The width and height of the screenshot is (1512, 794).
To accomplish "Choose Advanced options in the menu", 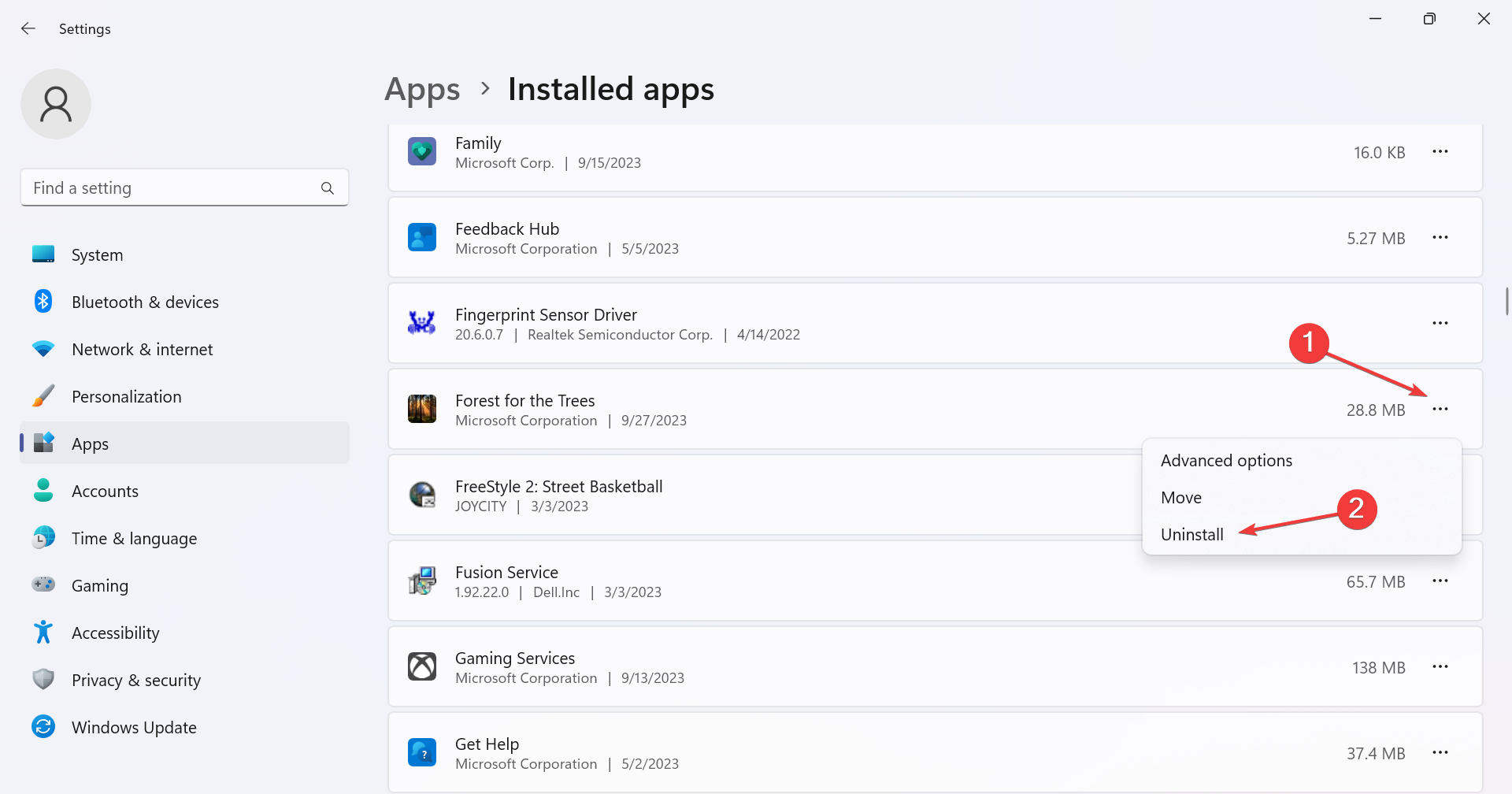I will click(x=1226, y=460).
